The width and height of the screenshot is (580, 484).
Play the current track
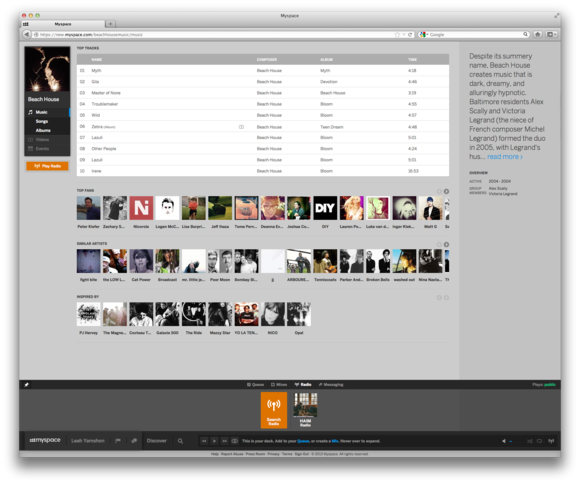coord(214,441)
